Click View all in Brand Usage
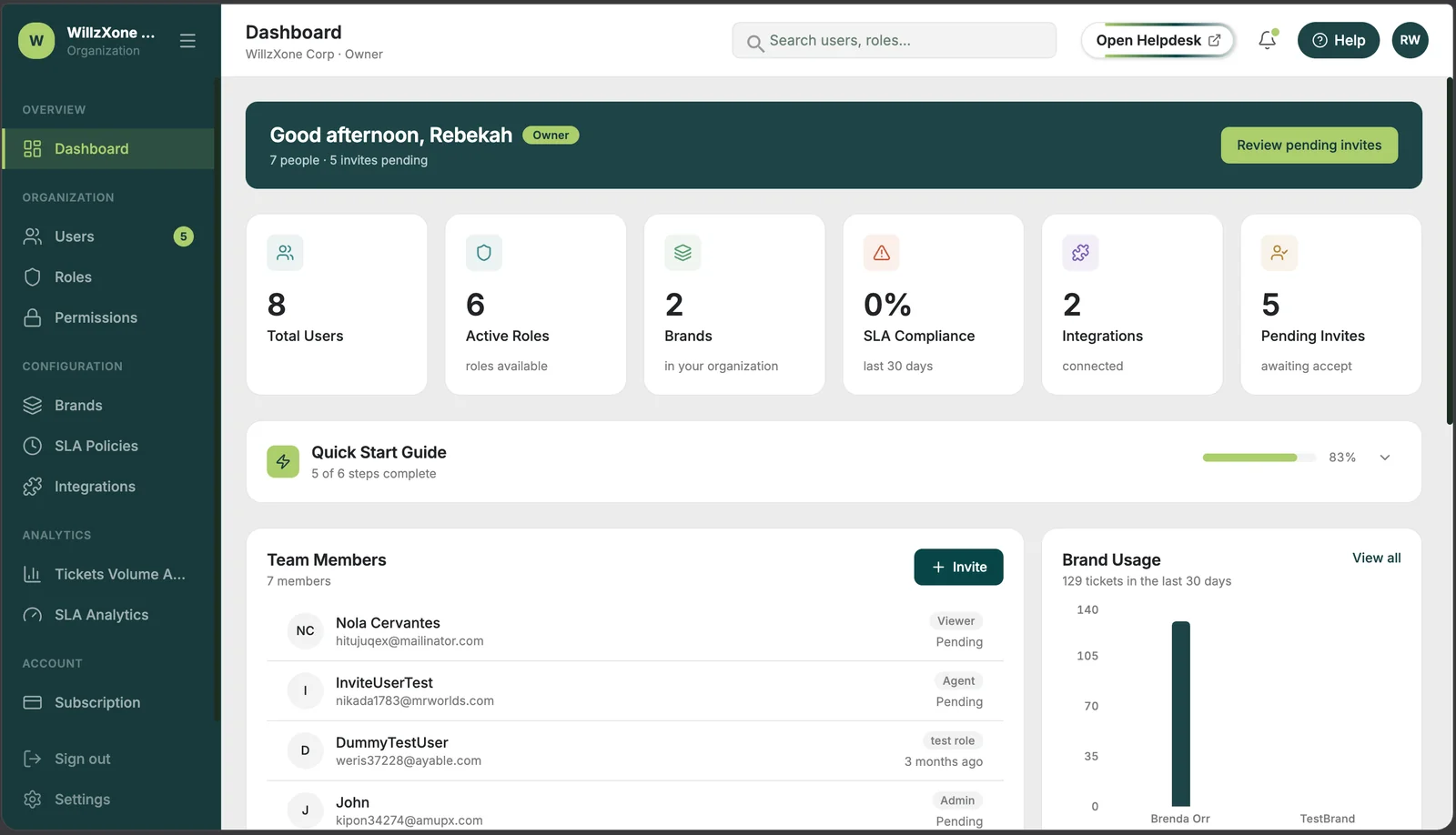 coord(1376,558)
